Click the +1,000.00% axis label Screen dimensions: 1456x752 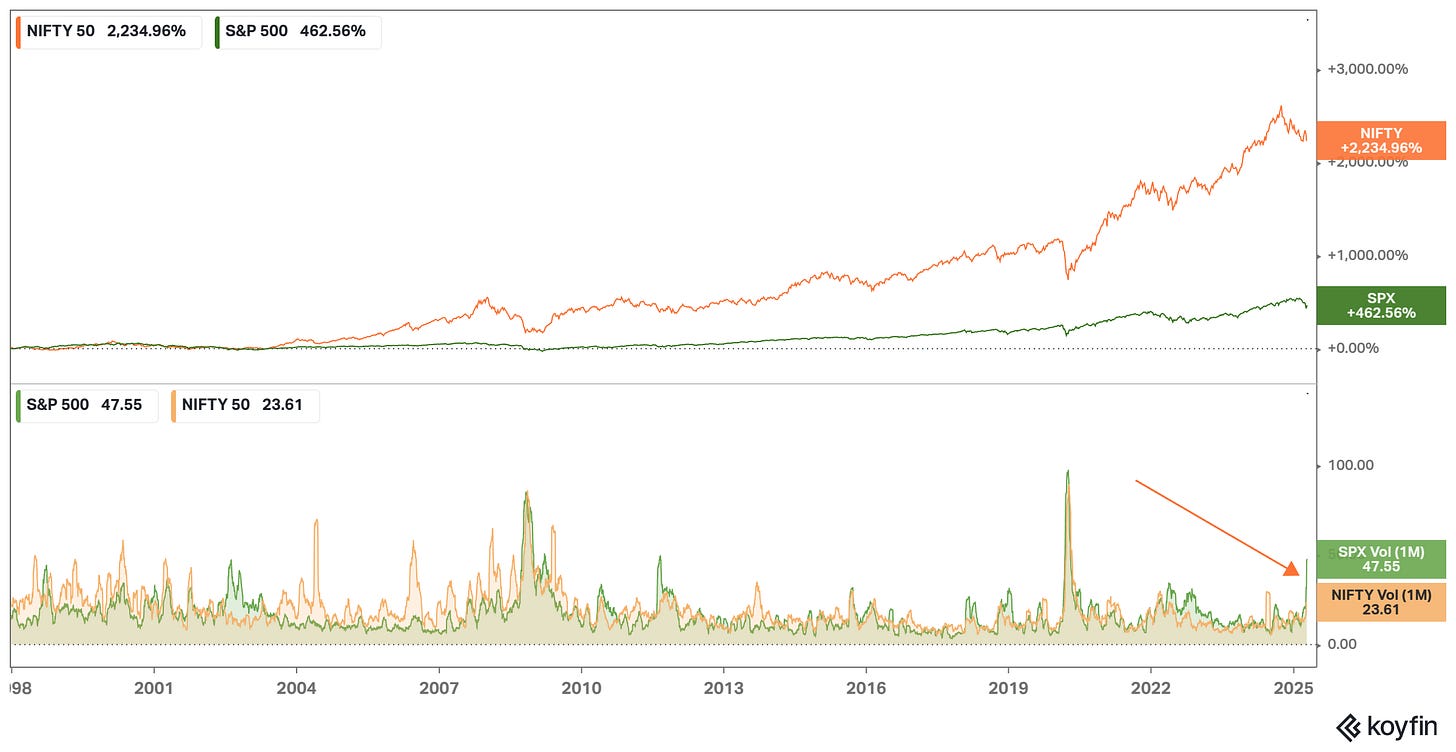1368,255
